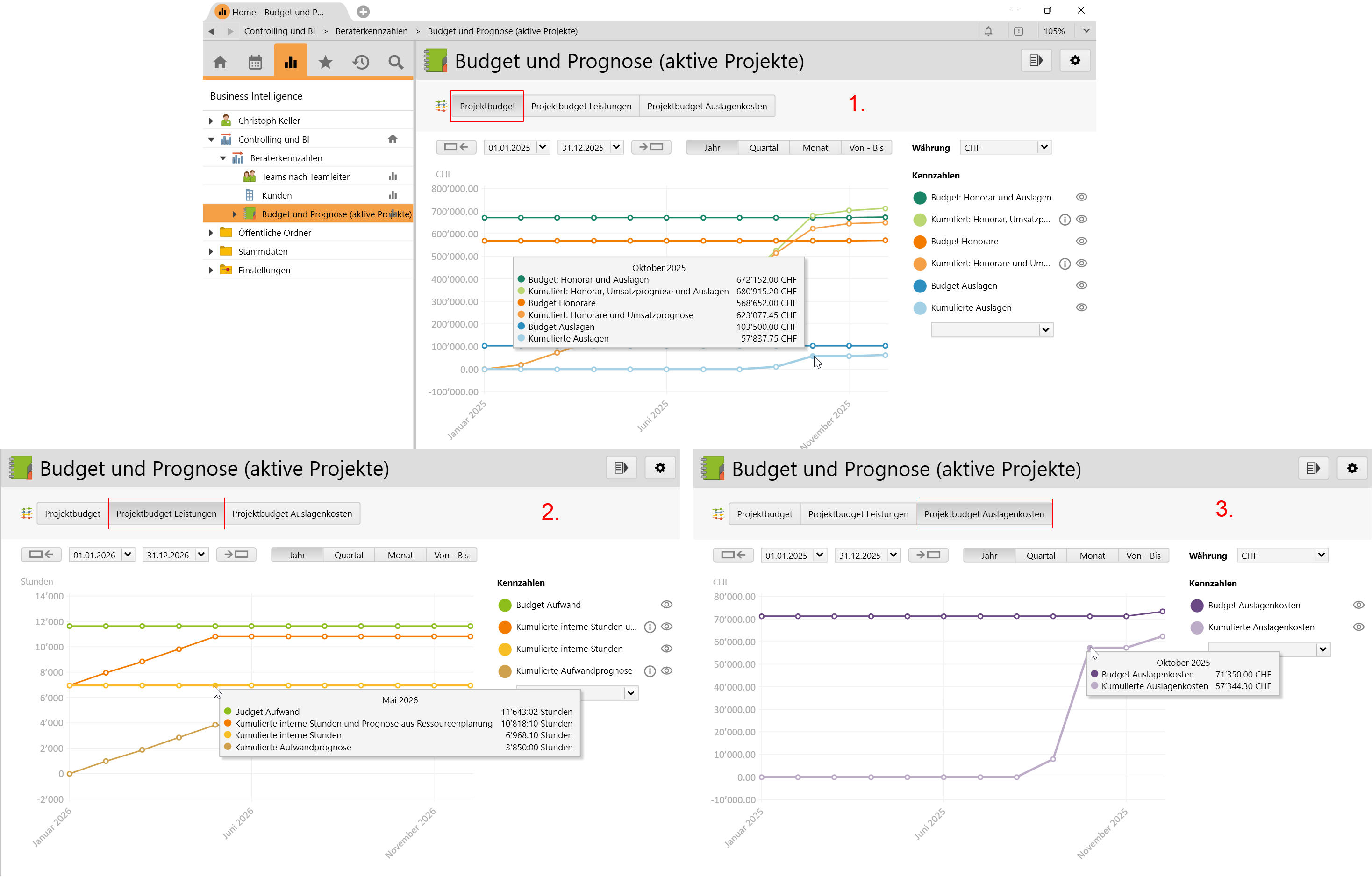Select Teams nach Teamleiter tree item
Image resolution: width=1372 pixels, height=877 pixels.
(x=306, y=177)
